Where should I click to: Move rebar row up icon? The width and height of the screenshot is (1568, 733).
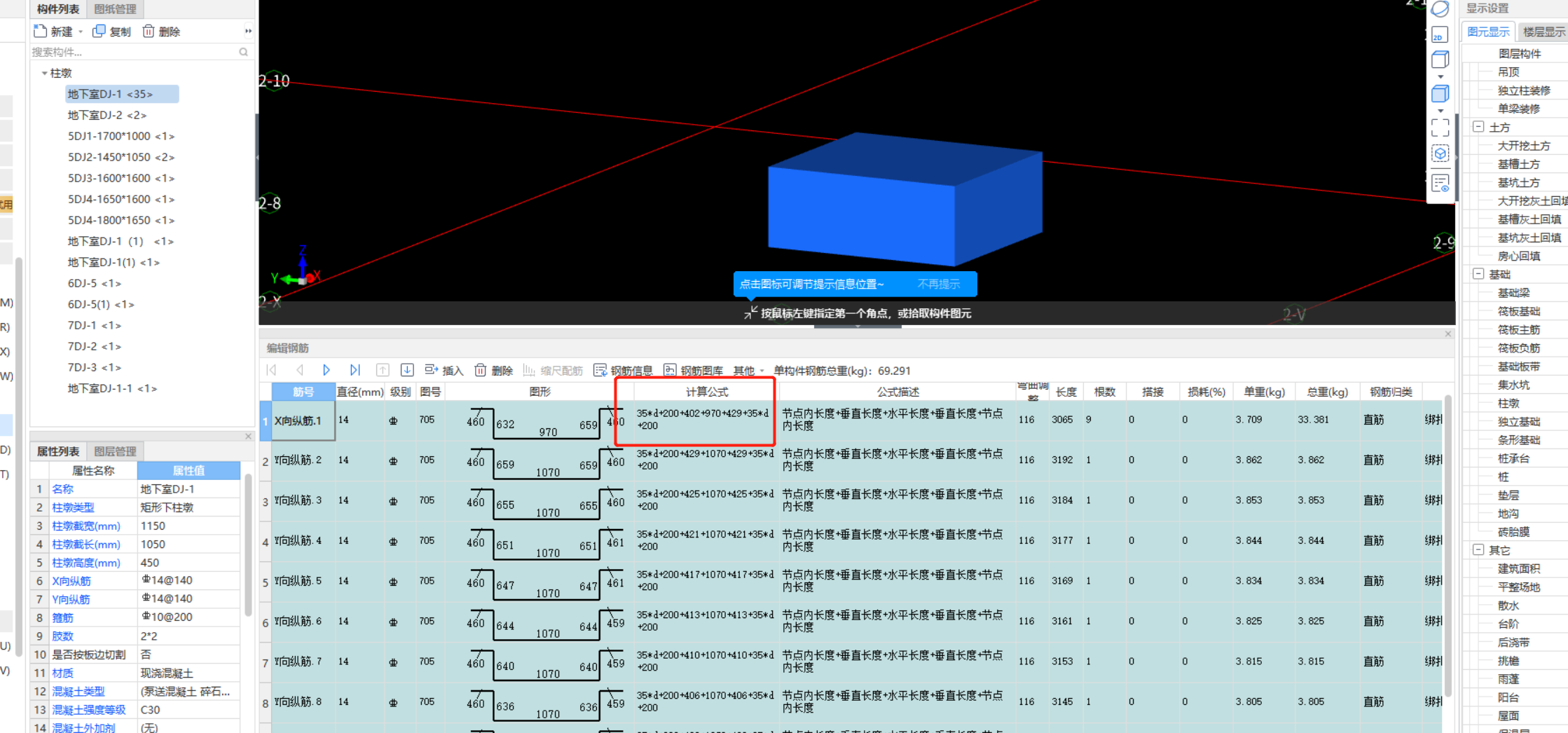click(x=382, y=370)
